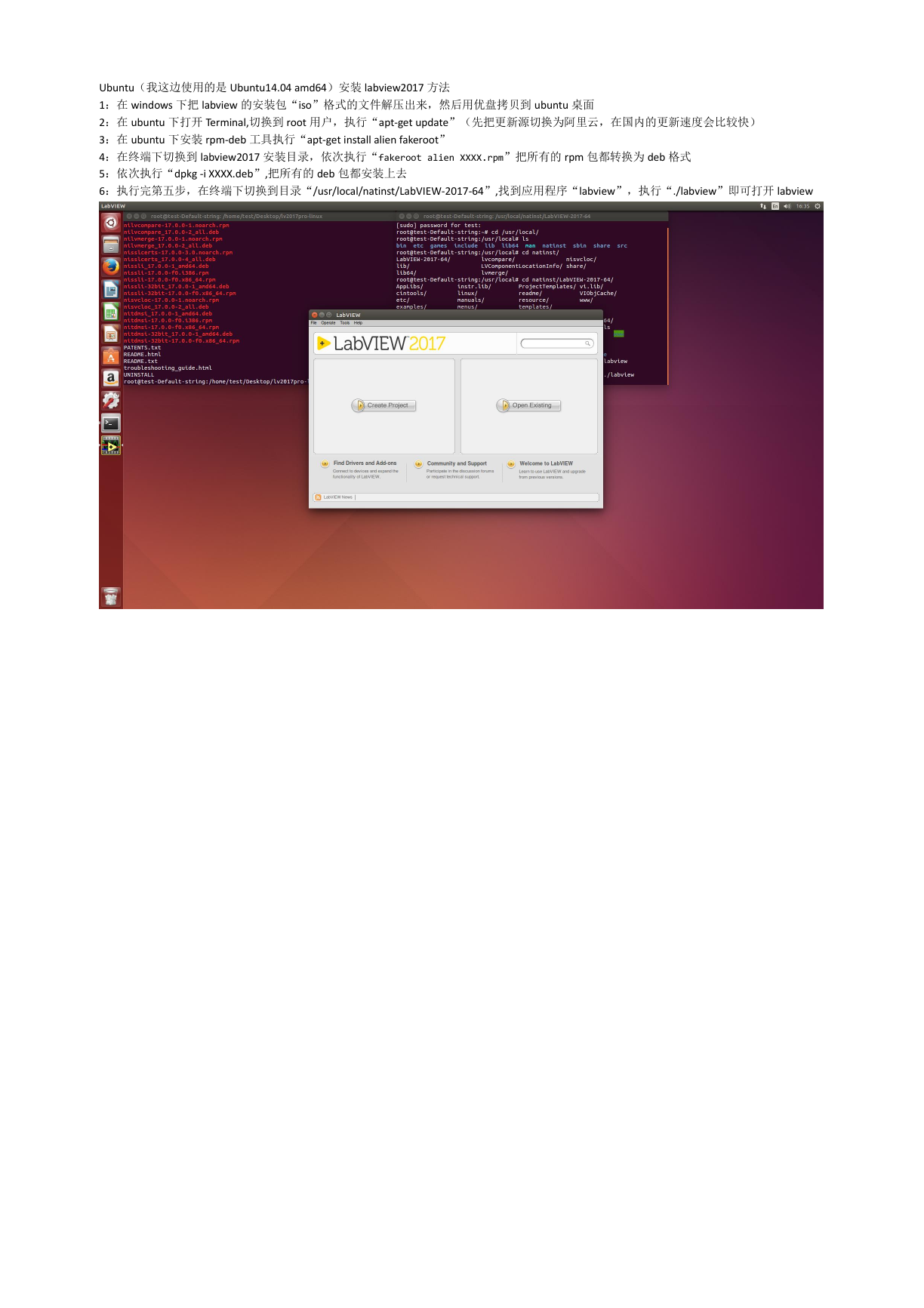This screenshot has height=1308, width=924.
Task: Click nitdmsi_17.0.0-1_amd64.deb in terminal
Action: [x=168, y=314]
